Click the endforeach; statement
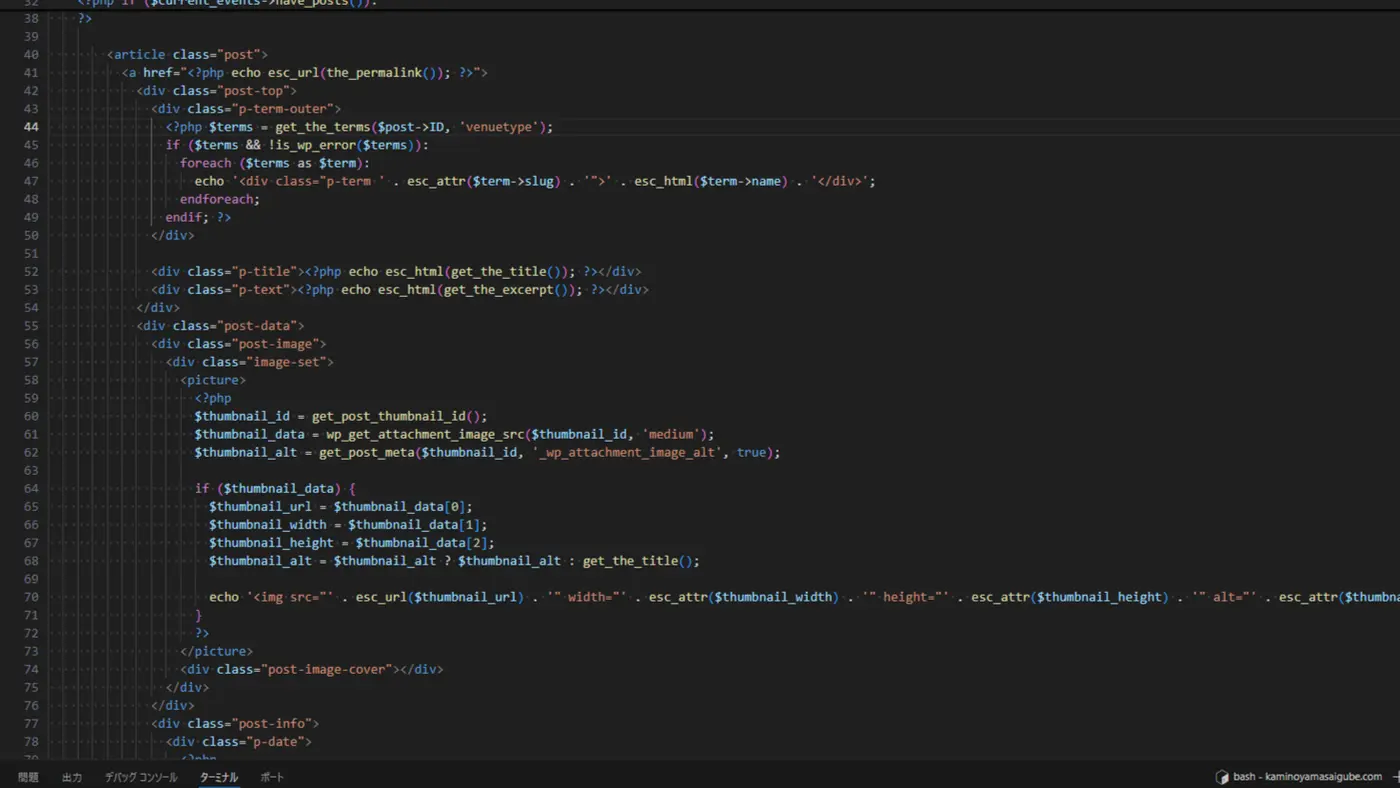 [220, 199]
